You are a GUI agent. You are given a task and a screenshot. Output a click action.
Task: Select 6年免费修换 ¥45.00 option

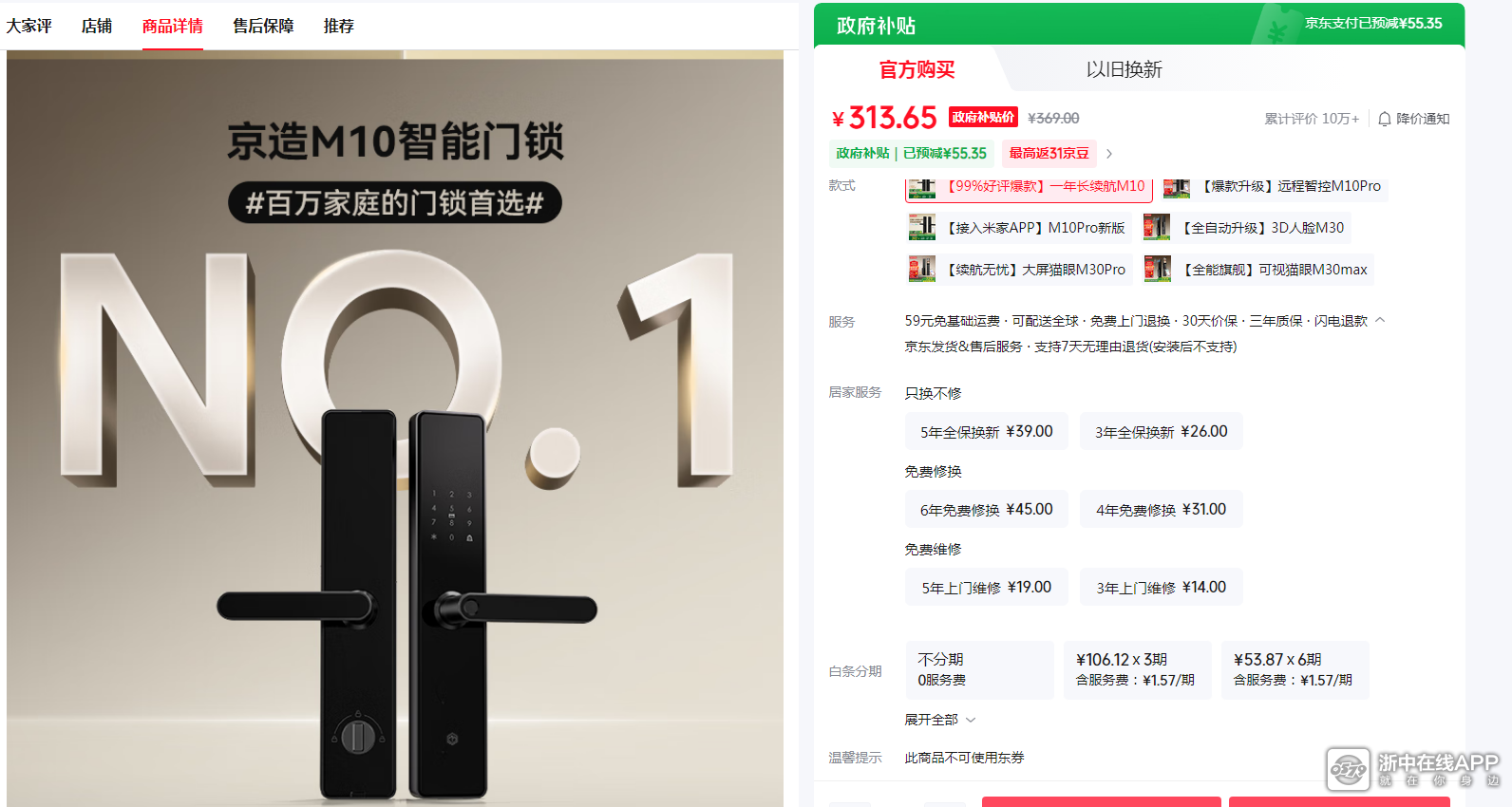point(987,510)
